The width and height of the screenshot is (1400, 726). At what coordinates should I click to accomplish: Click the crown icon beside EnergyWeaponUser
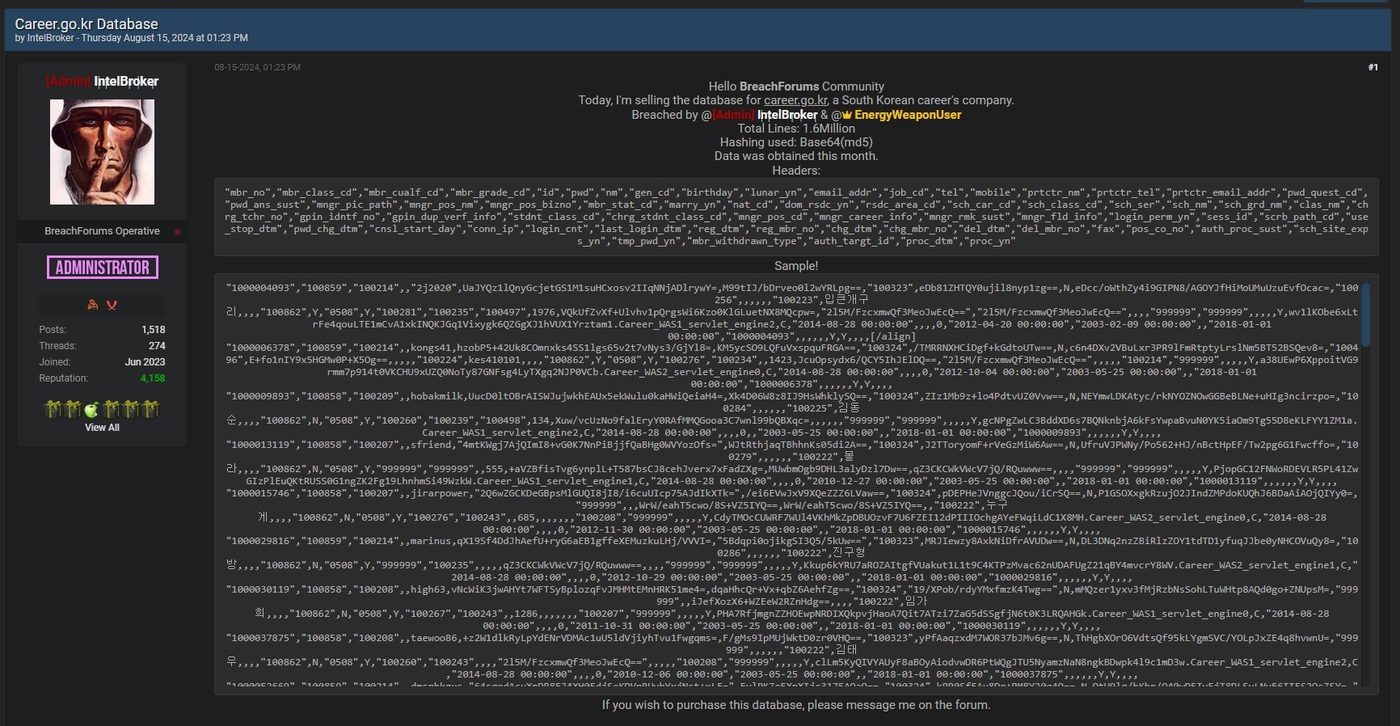point(847,115)
